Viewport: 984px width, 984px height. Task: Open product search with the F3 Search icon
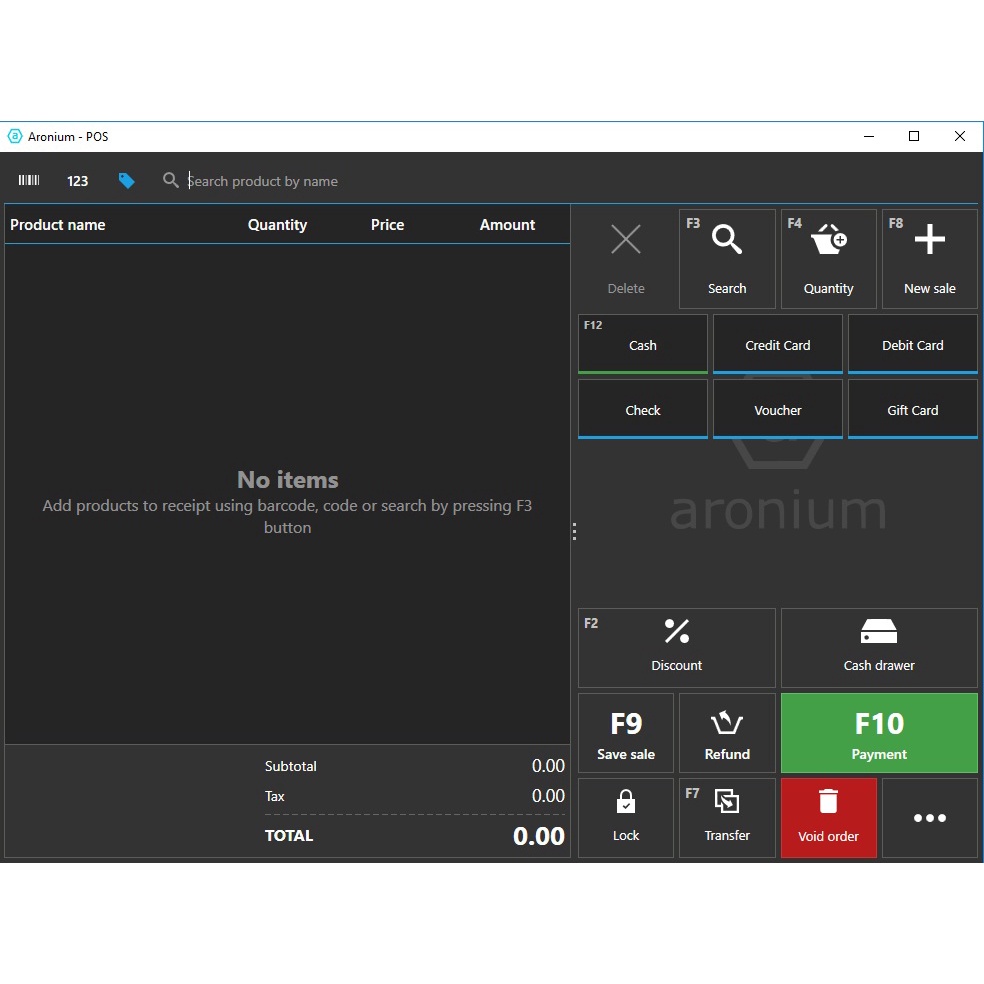[727, 240]
